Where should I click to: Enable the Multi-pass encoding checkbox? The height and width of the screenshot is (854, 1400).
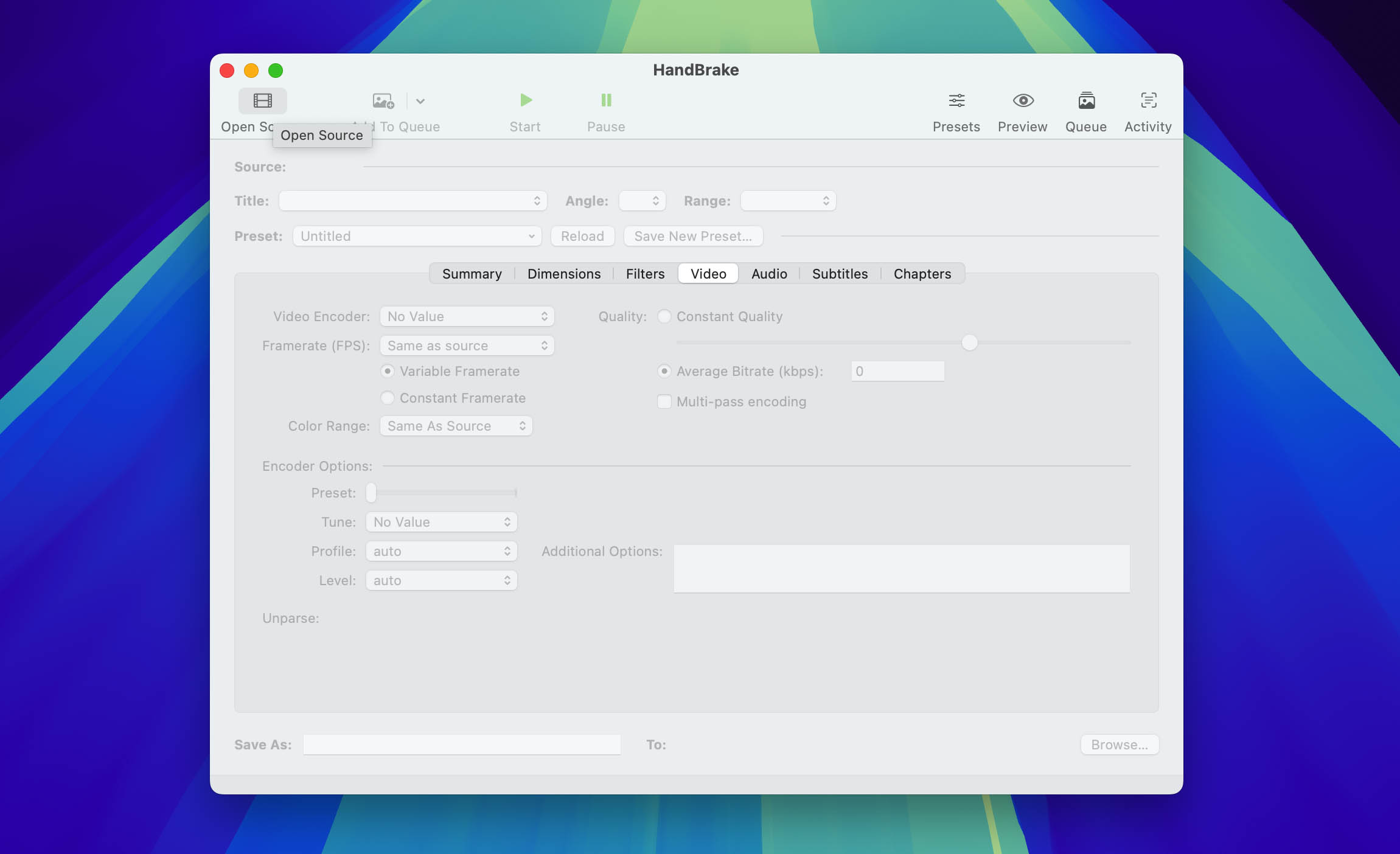(x=664, y=401)
